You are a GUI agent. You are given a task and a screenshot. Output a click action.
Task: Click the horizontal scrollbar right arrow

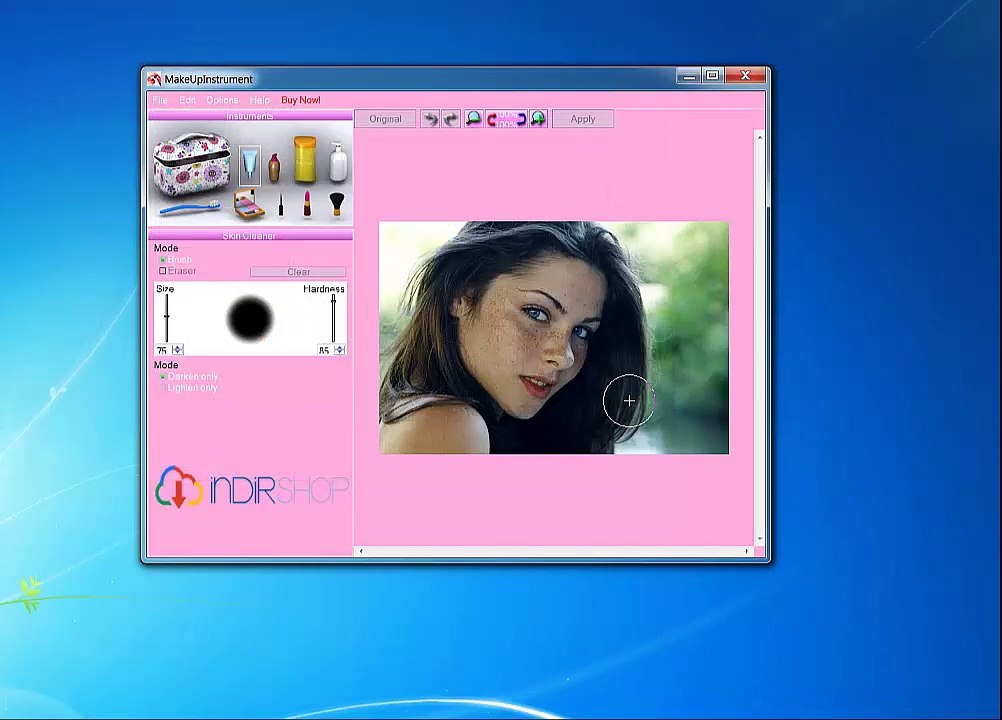pos(747,551)
